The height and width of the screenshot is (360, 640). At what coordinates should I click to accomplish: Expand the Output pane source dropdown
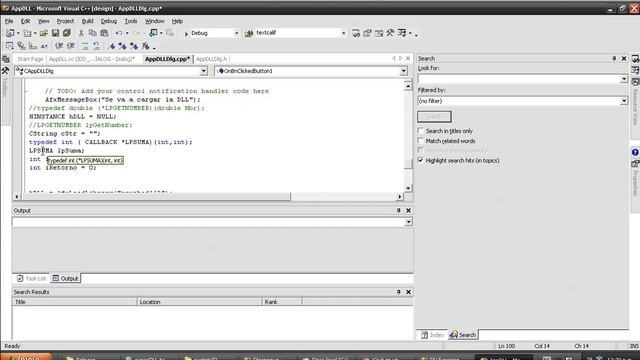(x=408, y=222)
